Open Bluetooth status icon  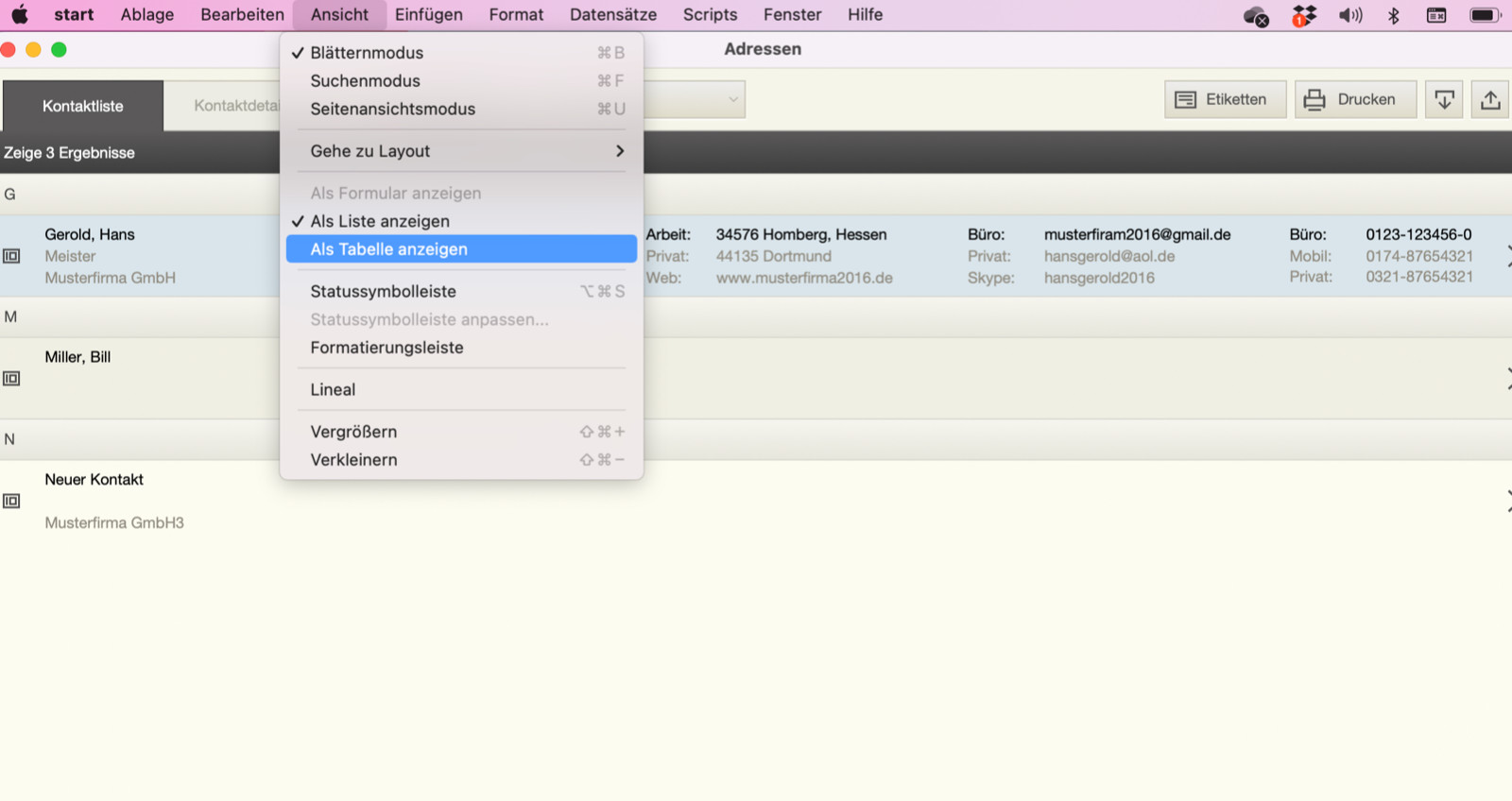[x=1393, y=15]
